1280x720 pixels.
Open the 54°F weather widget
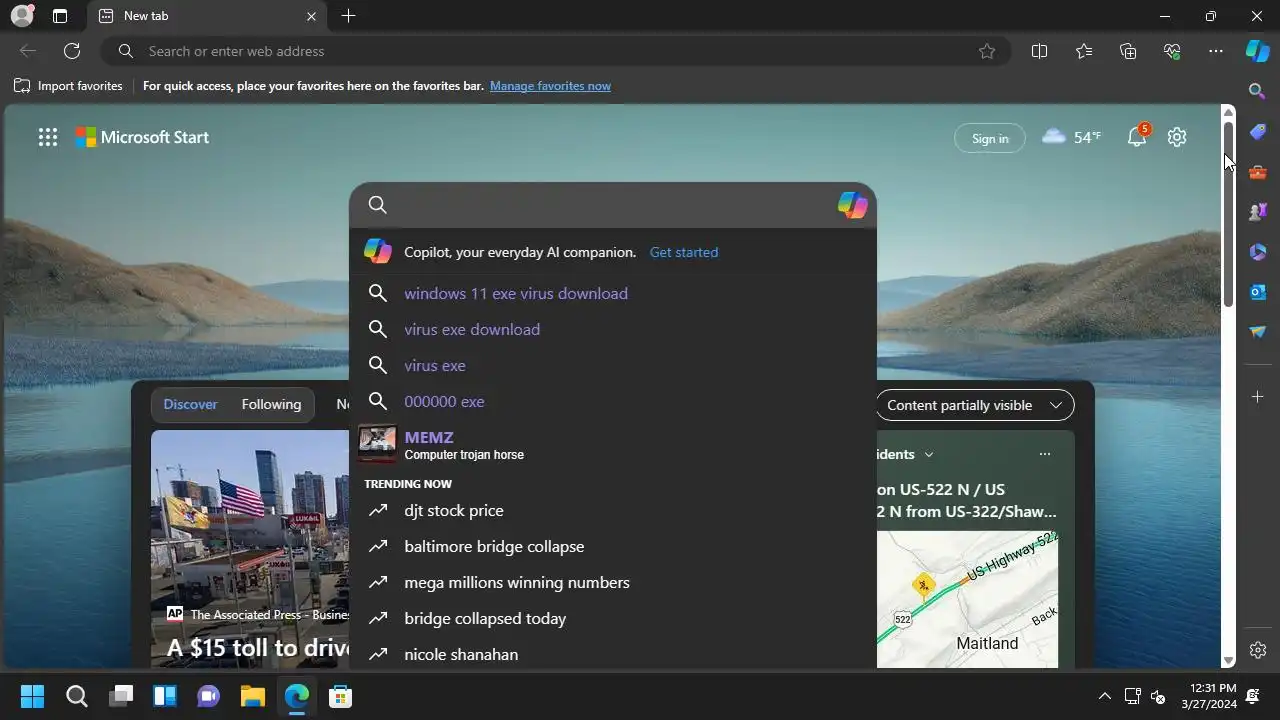pos(1071,137)
